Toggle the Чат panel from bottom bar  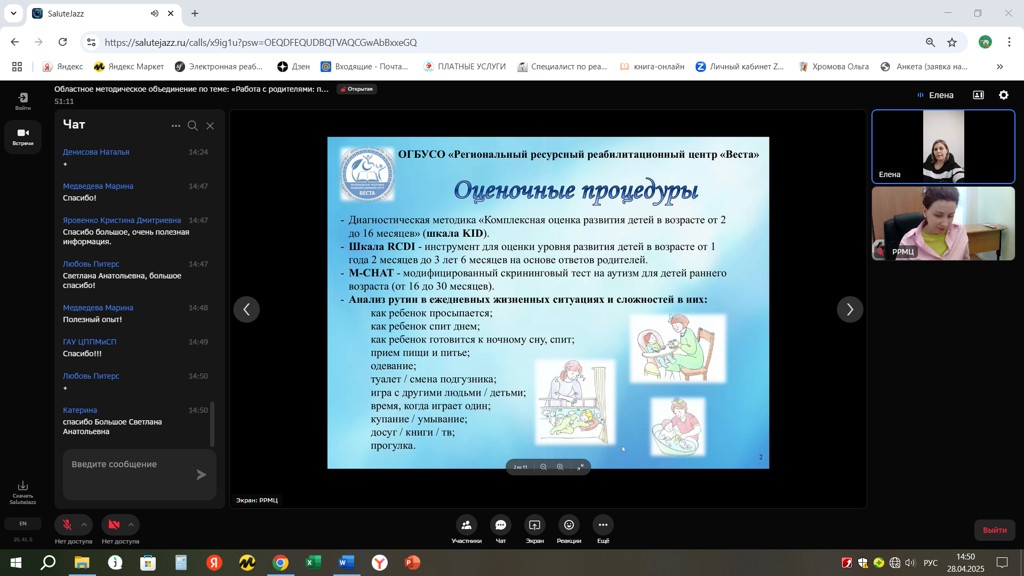point(500,525)
